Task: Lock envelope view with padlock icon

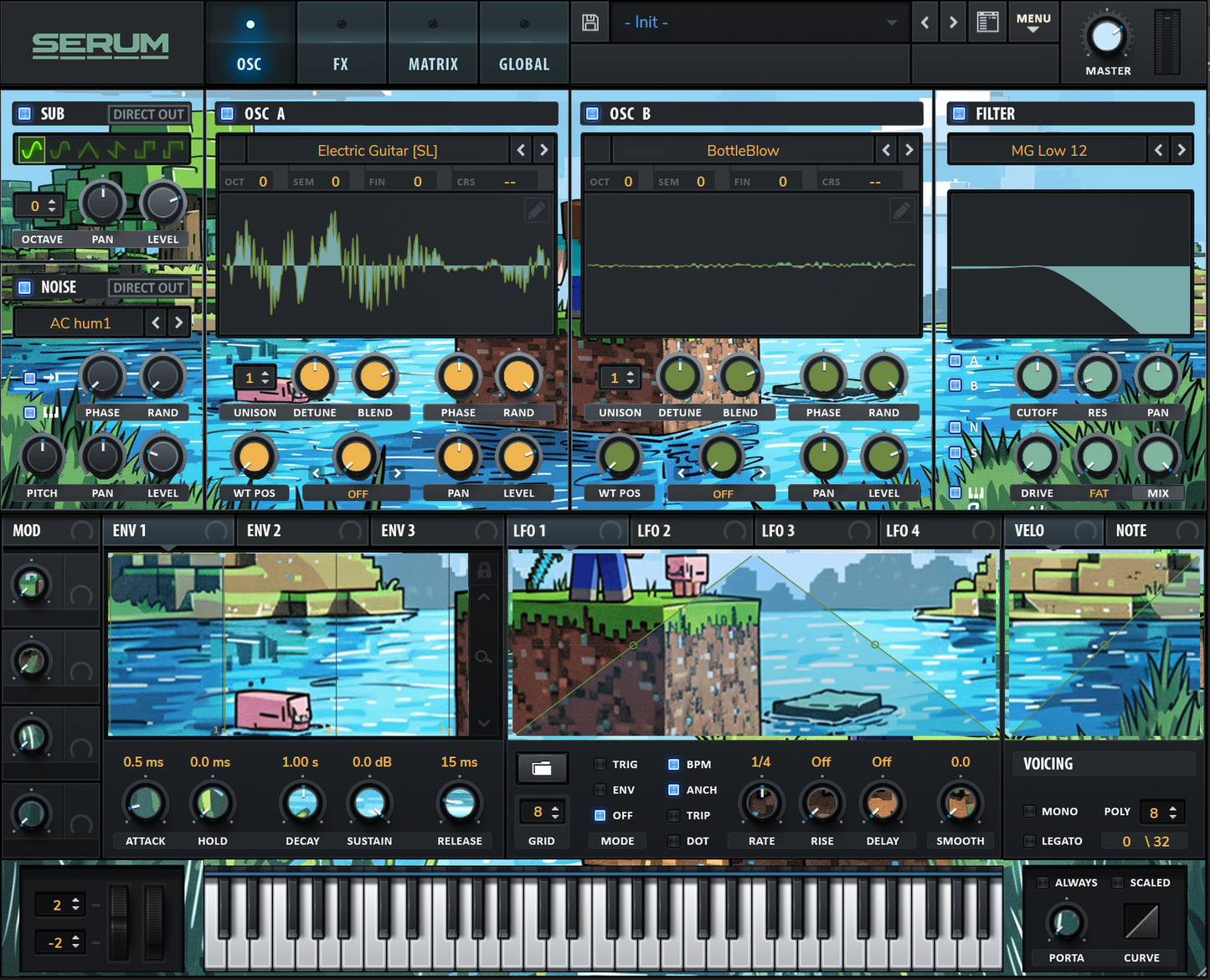Action: click(x=484, y=570)
